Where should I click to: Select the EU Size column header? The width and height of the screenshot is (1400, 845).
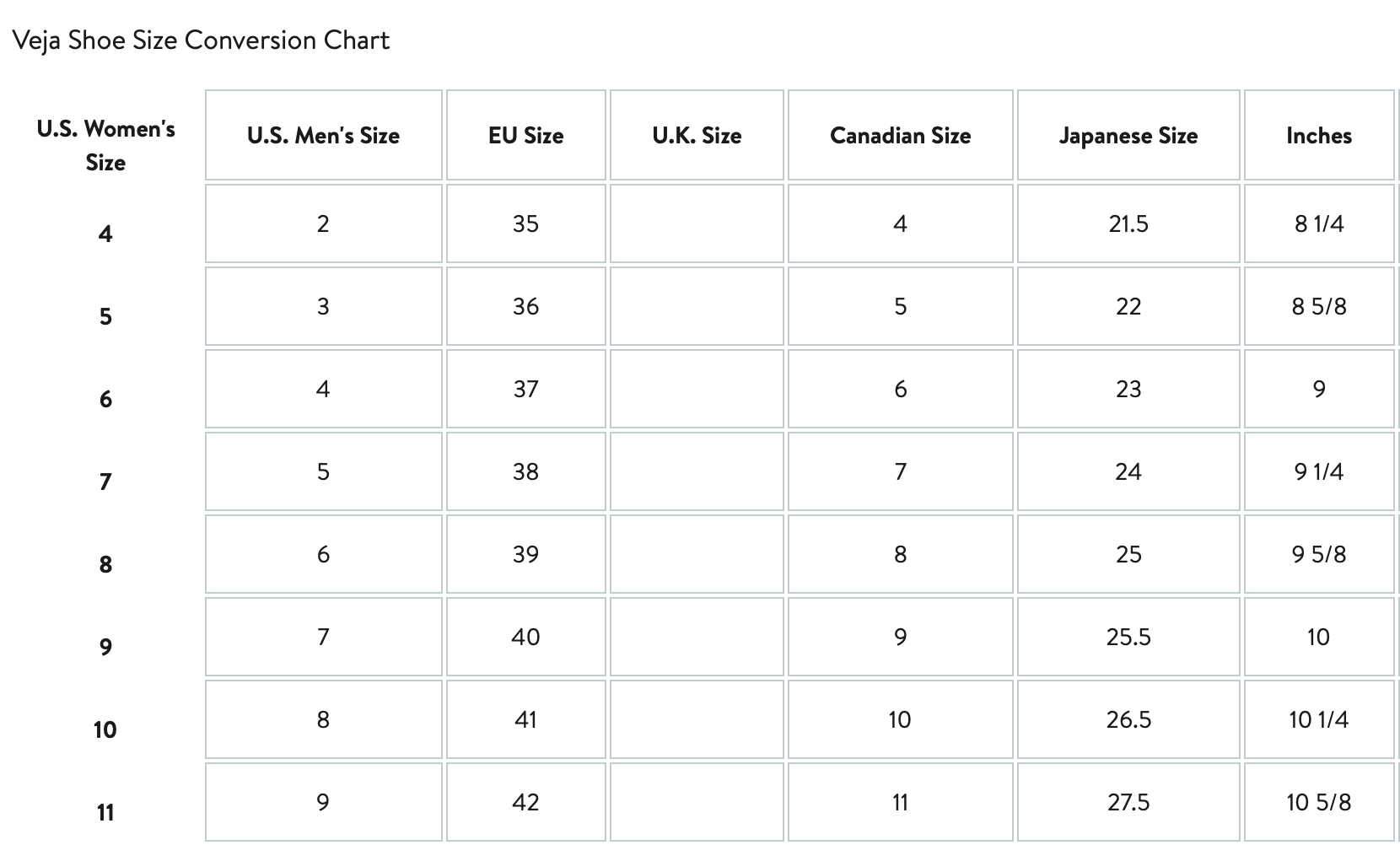(x=525, y=136)
